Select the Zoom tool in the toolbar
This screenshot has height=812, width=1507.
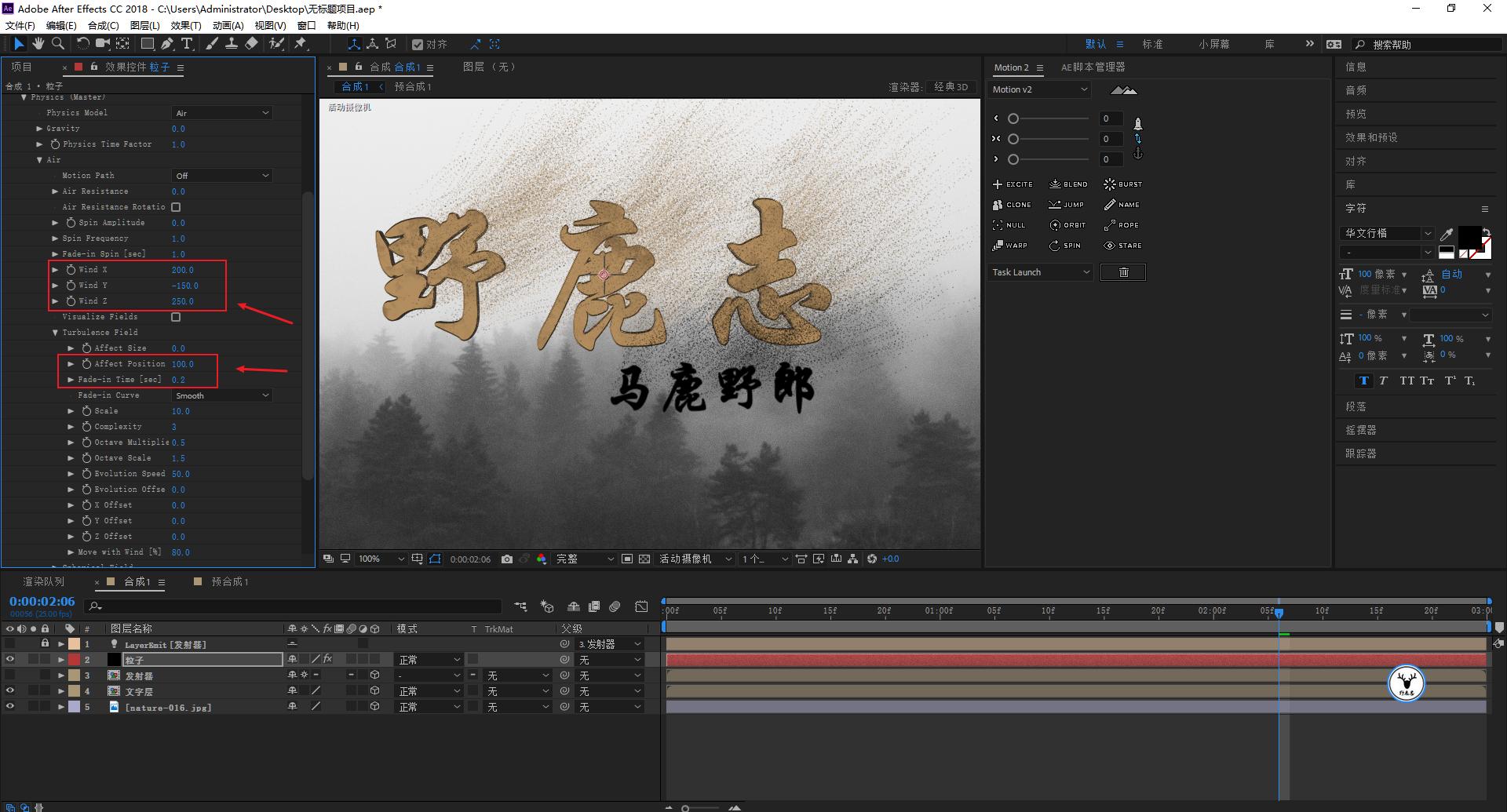[x=57, y=44]
